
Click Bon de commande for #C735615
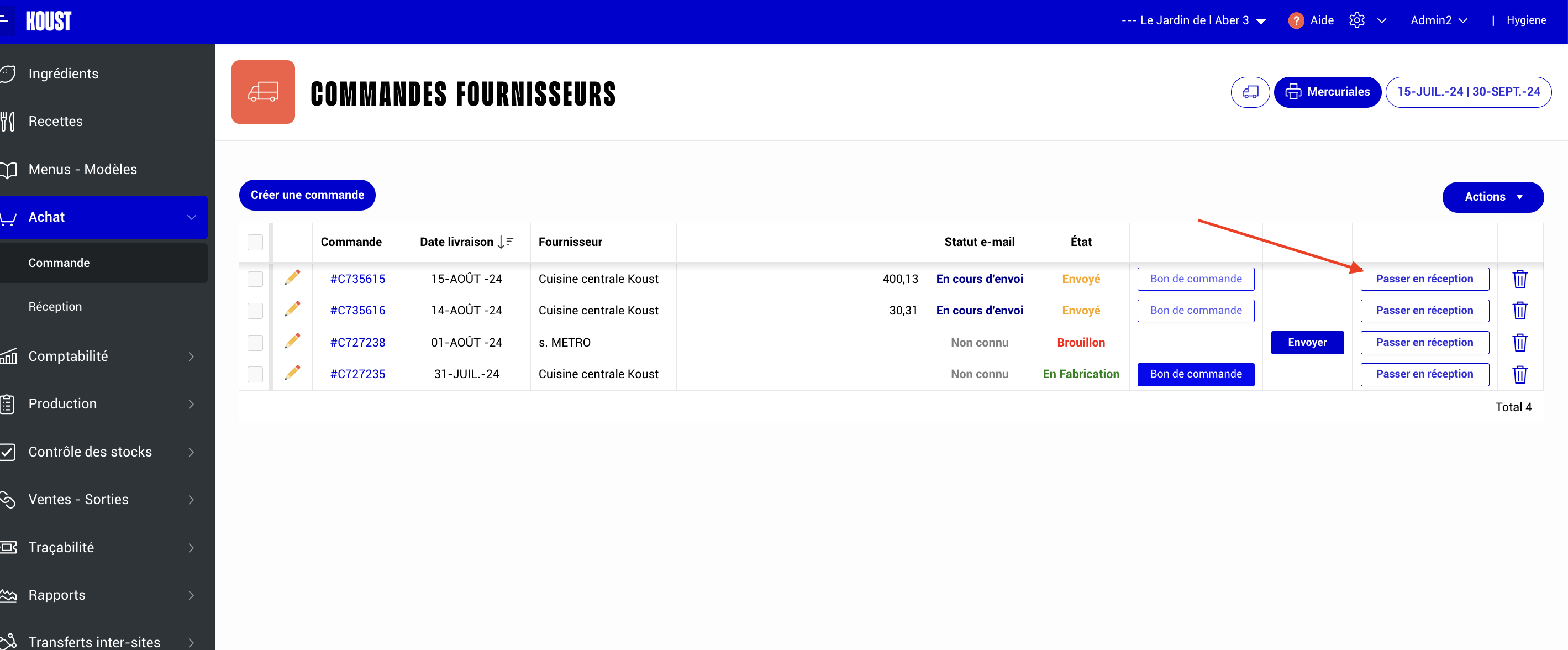[1196, 279]
